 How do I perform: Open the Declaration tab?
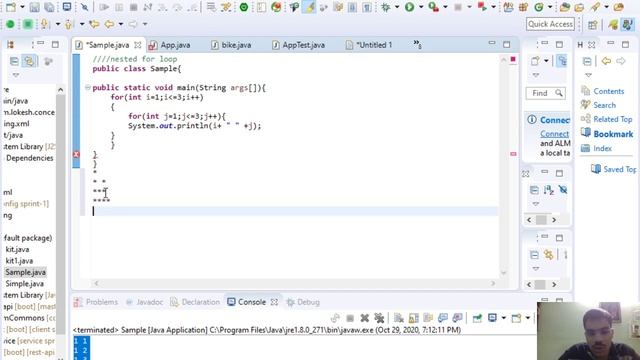coord(195,302)
